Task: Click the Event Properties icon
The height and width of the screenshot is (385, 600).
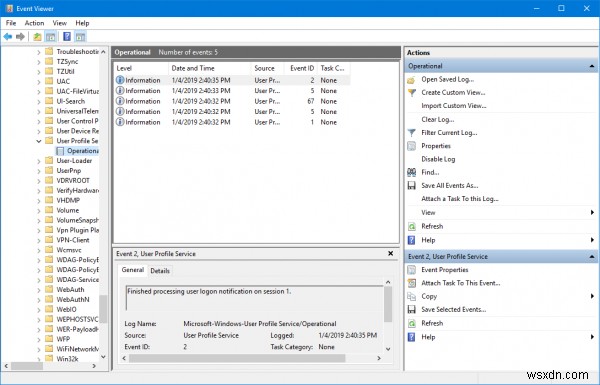Action: tap(411, 270)
